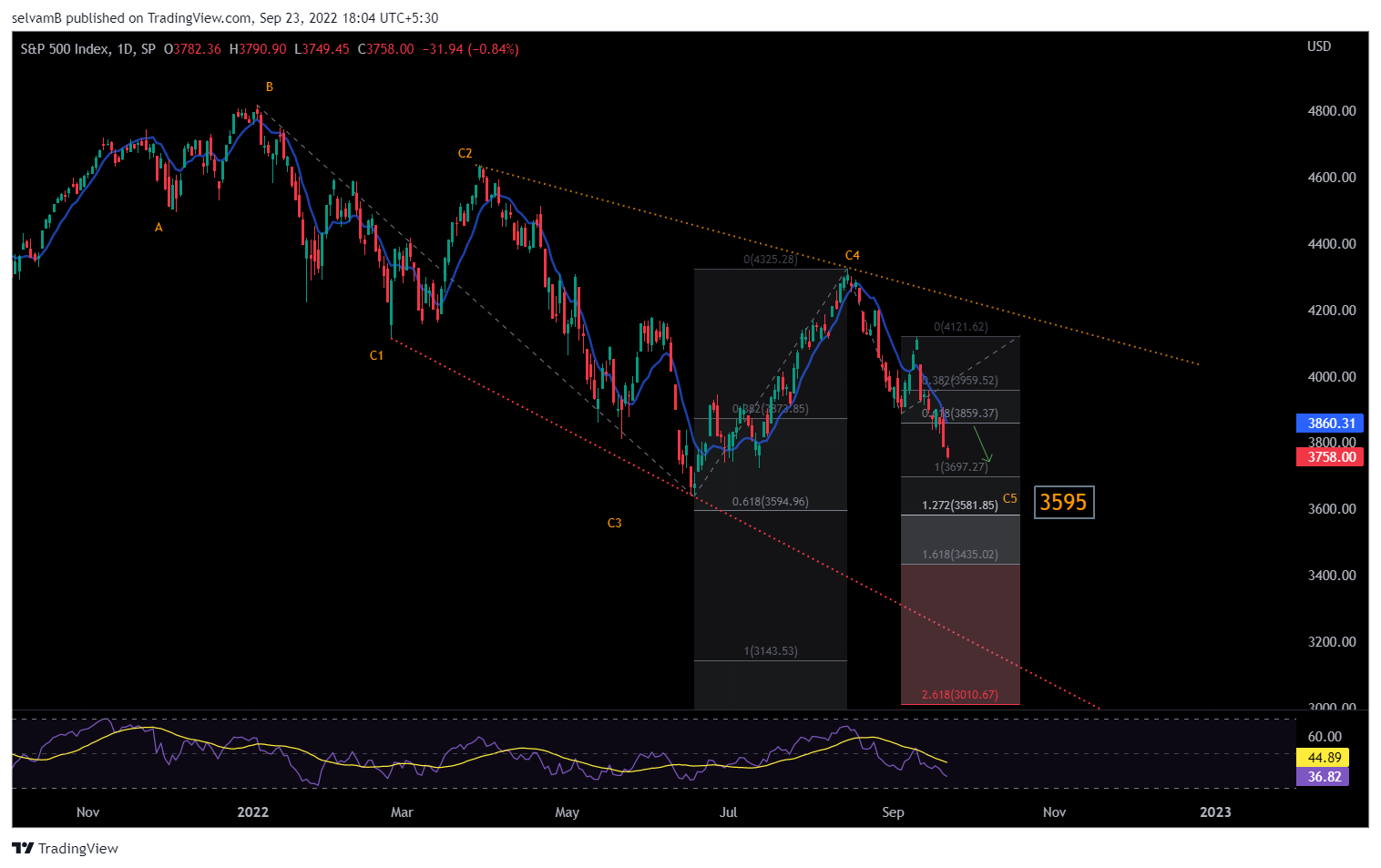
Task: Select the orange 3595 target box
Action: coord(1064,502)
